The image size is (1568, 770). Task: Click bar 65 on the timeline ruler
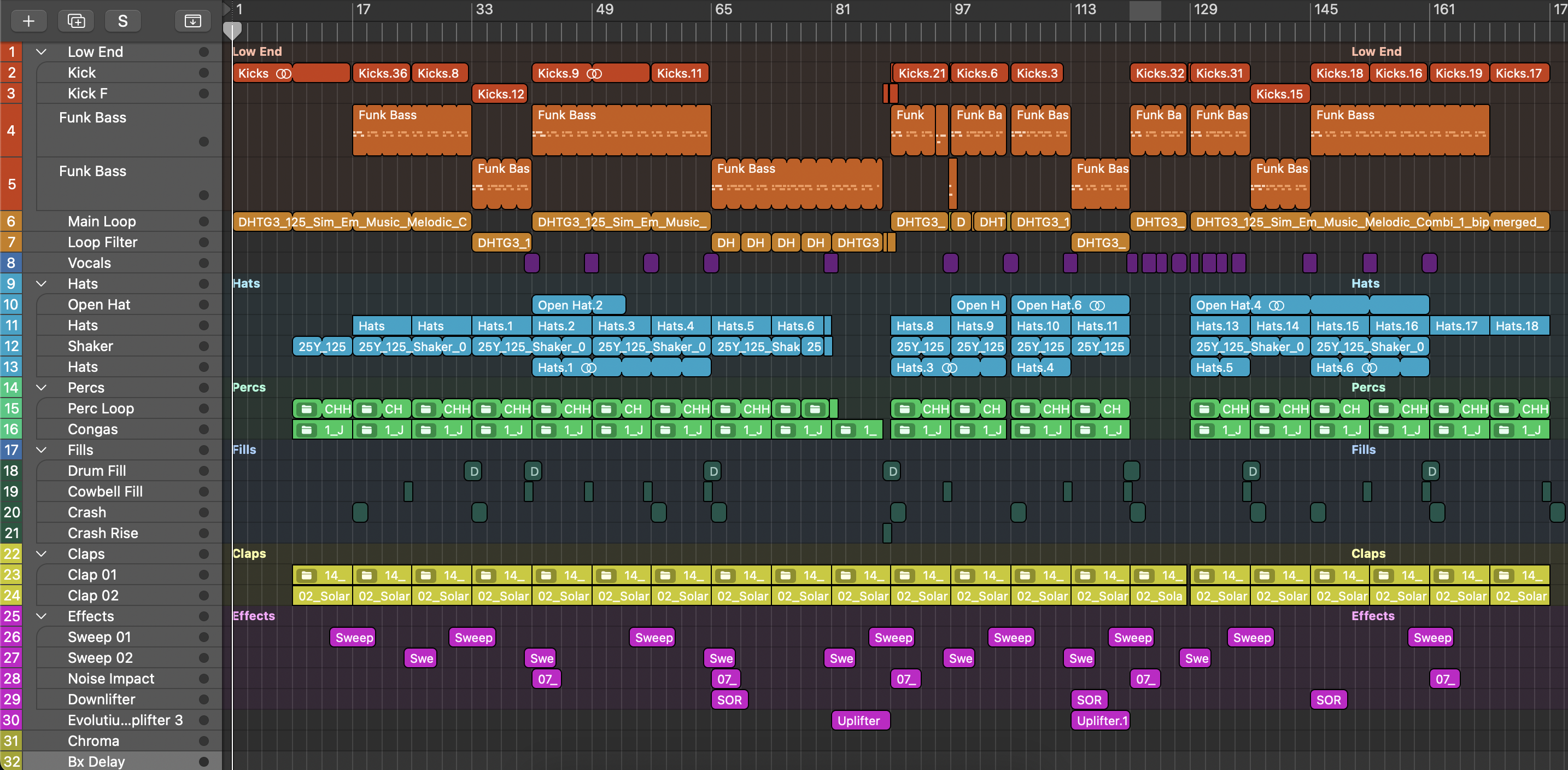(x=723, y=10)
